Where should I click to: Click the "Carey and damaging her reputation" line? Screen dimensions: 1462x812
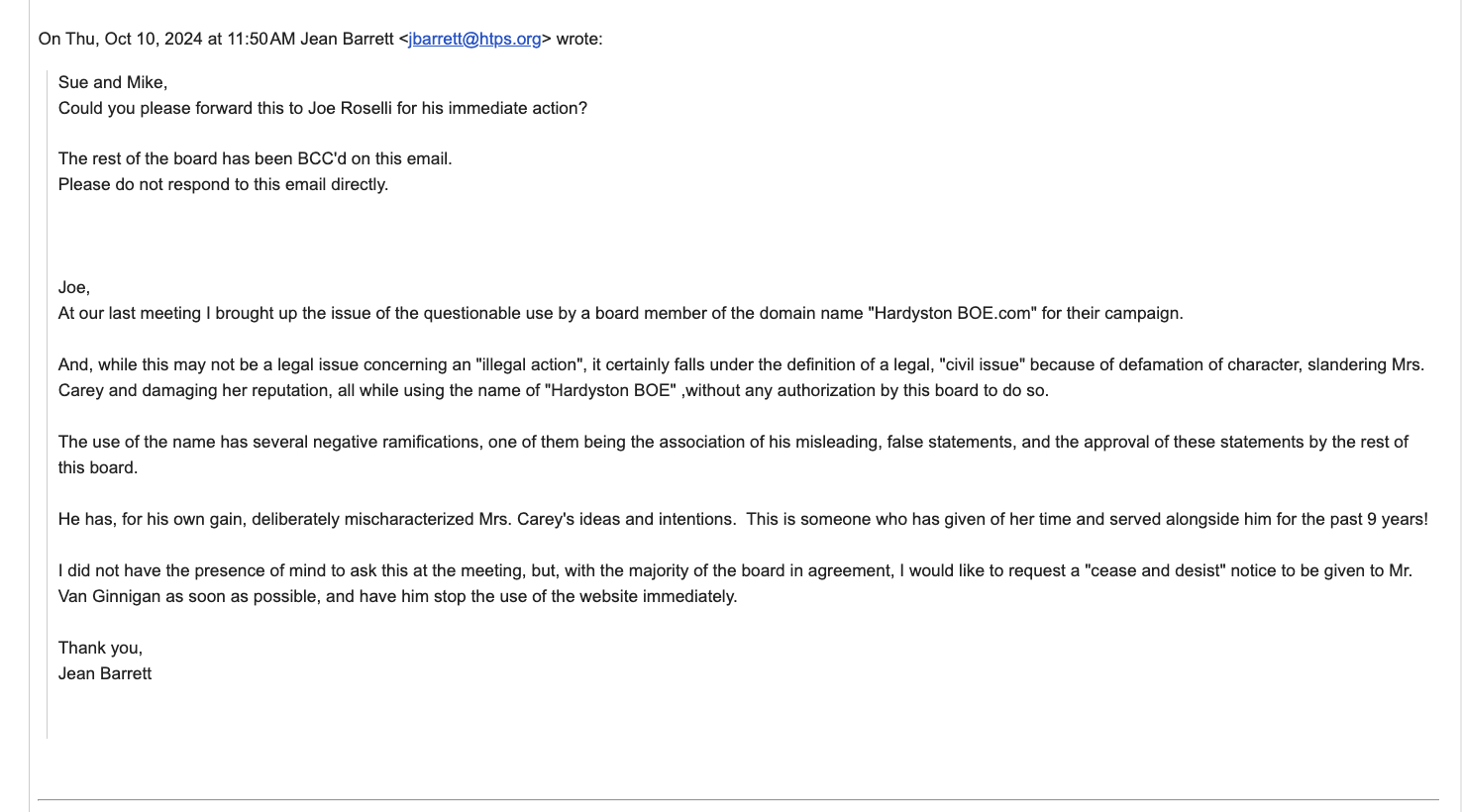[198, 391]
